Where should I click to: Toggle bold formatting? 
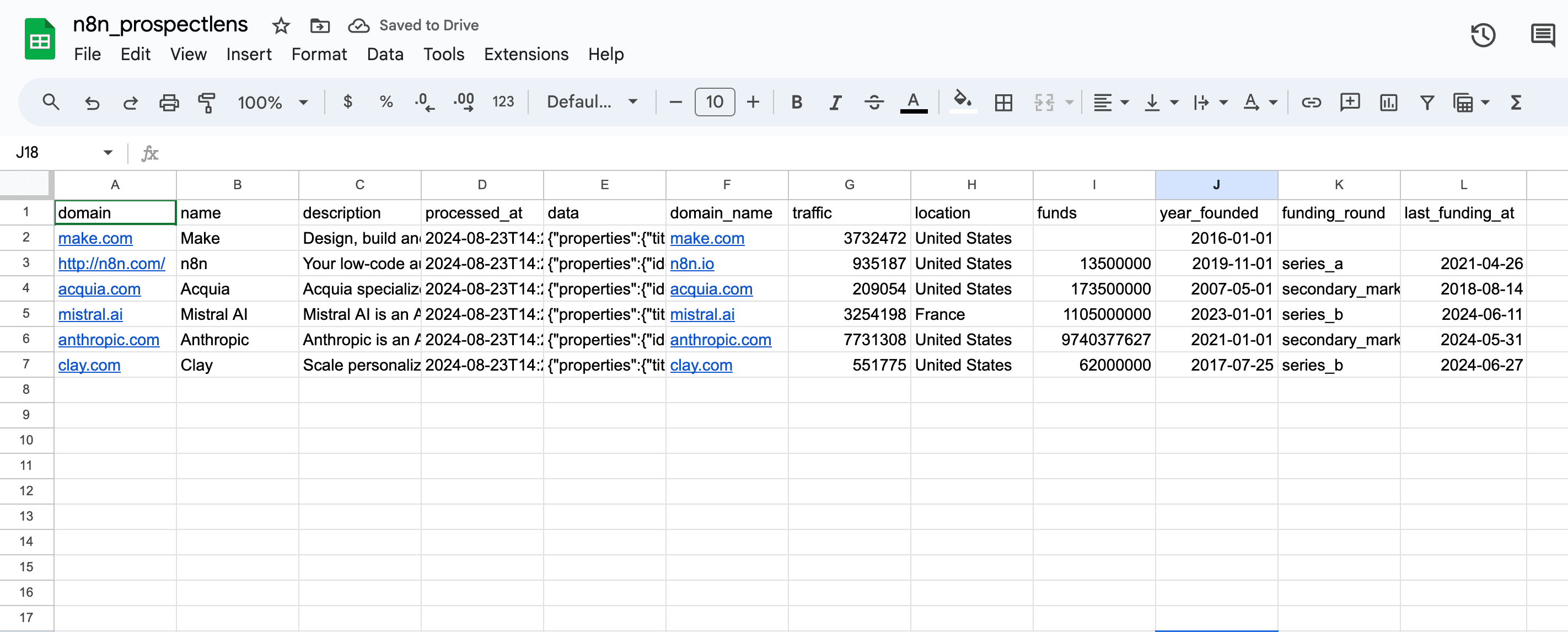[796, 101]
